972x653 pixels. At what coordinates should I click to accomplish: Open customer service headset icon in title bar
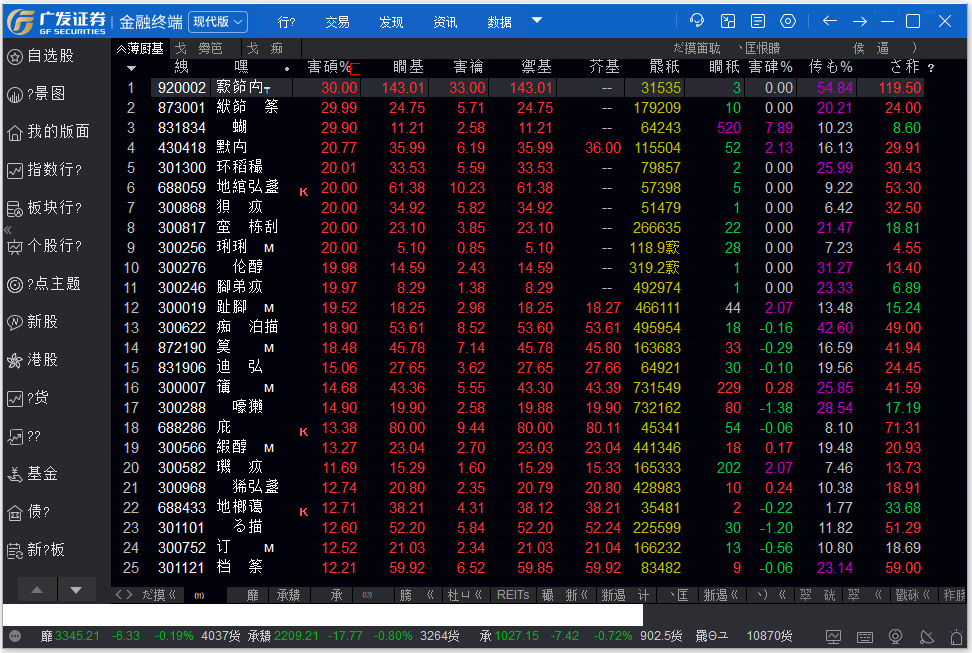point(697,19)
